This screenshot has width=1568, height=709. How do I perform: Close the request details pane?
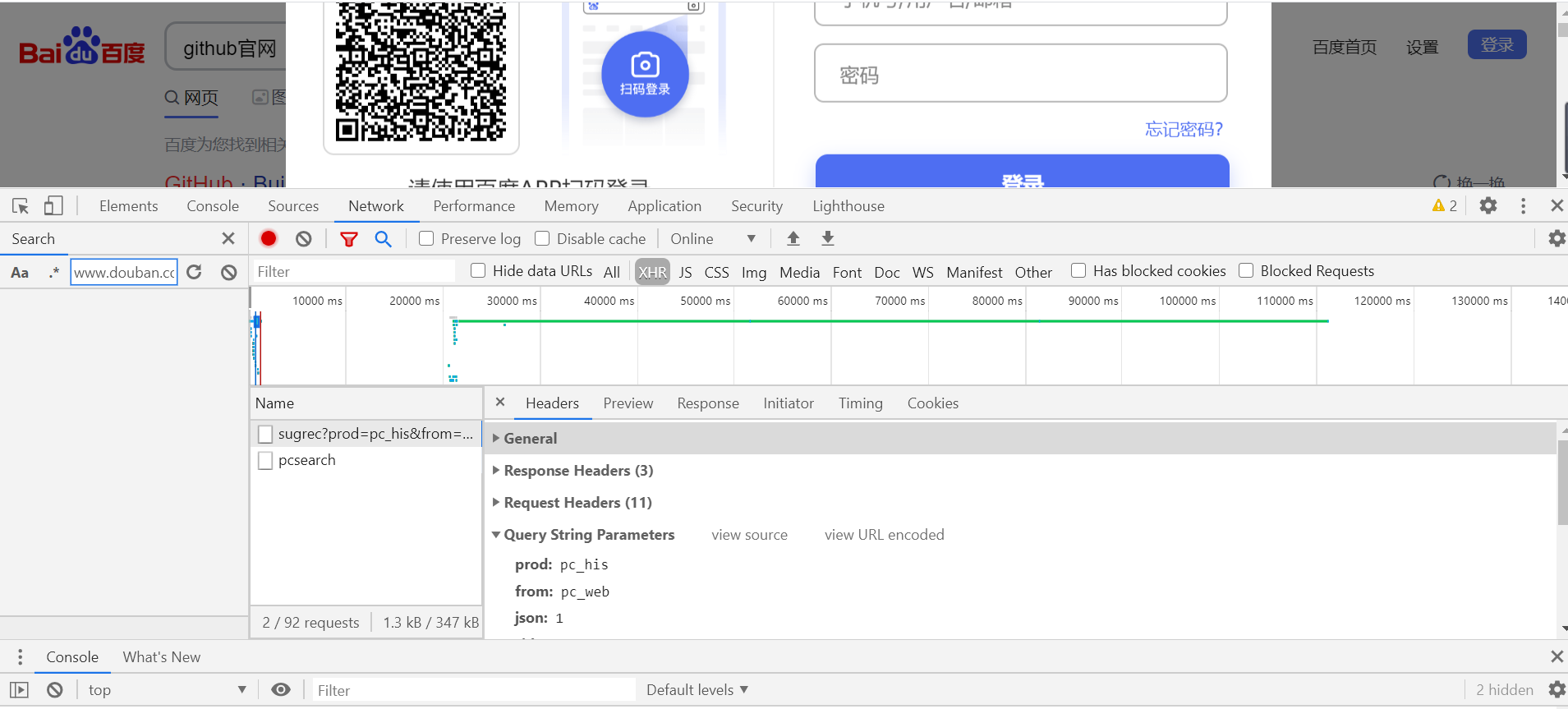(x=500, y=402)
